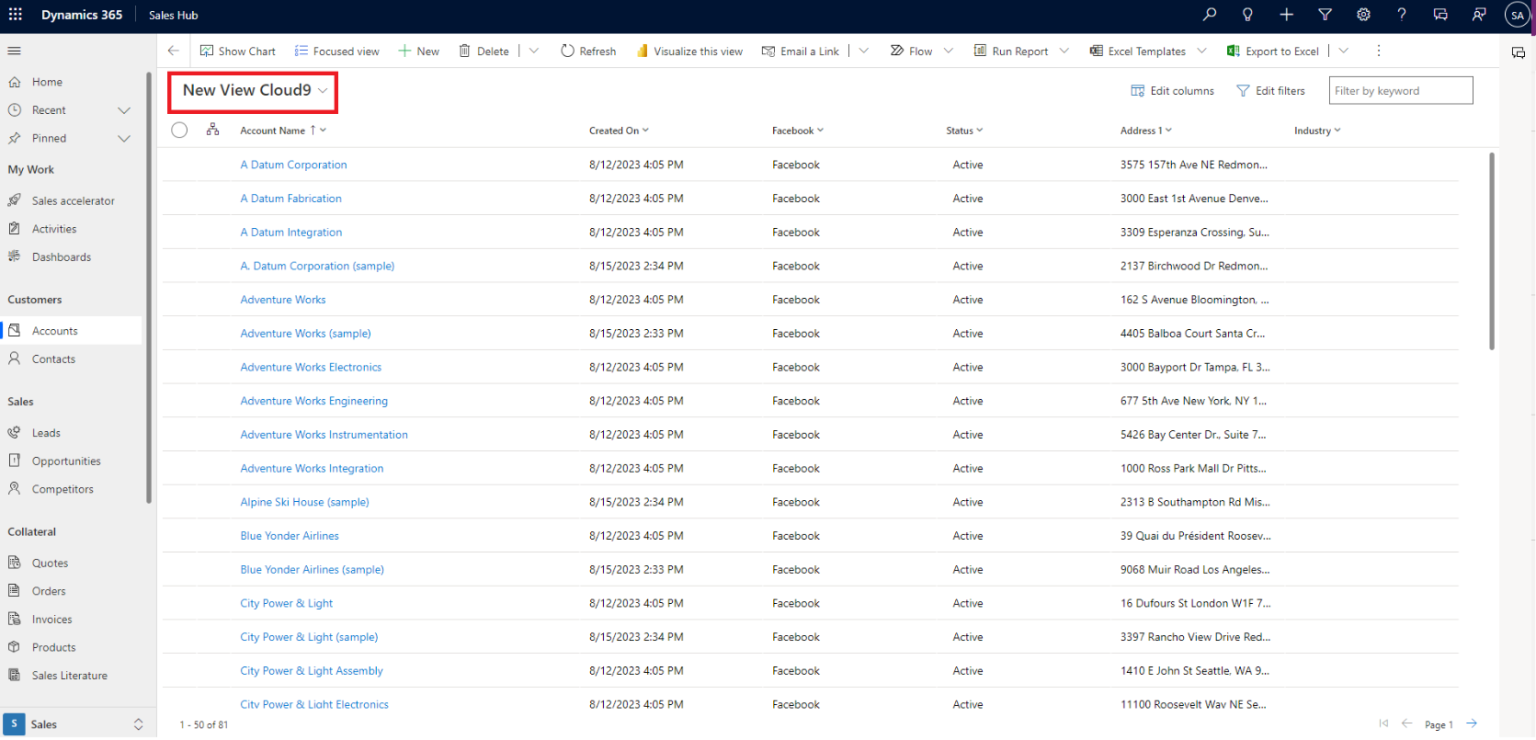
Task: Open Visualize this view
Action: [689, 50]
